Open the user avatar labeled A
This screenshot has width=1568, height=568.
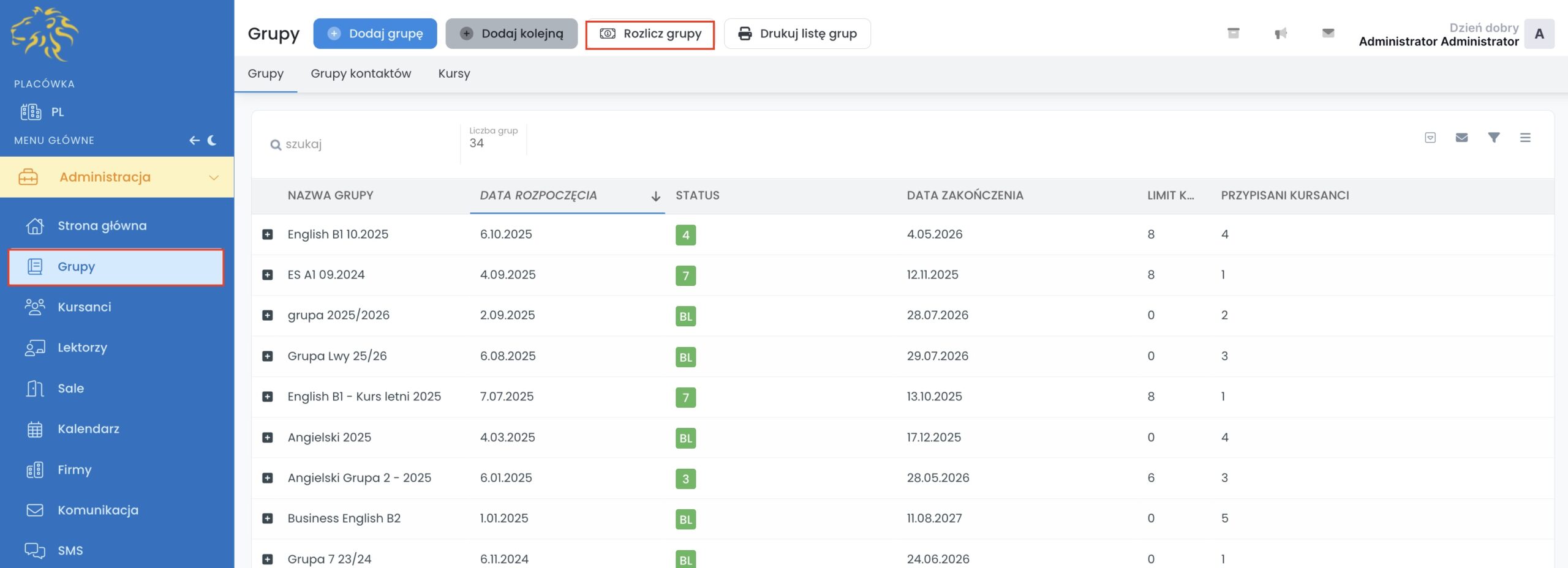1539,34
